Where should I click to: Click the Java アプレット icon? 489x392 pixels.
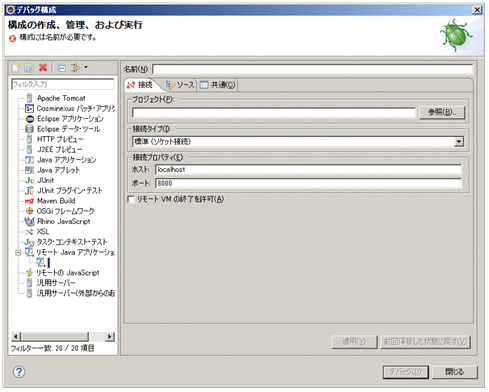pyautogui.click(x=29, y=170)
